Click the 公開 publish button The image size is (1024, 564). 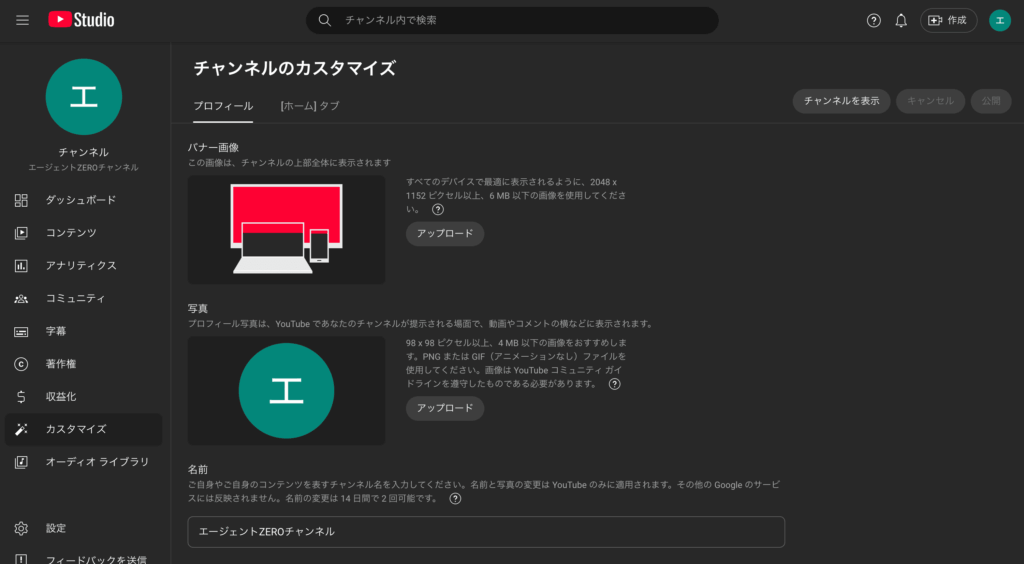coord(991,101)
